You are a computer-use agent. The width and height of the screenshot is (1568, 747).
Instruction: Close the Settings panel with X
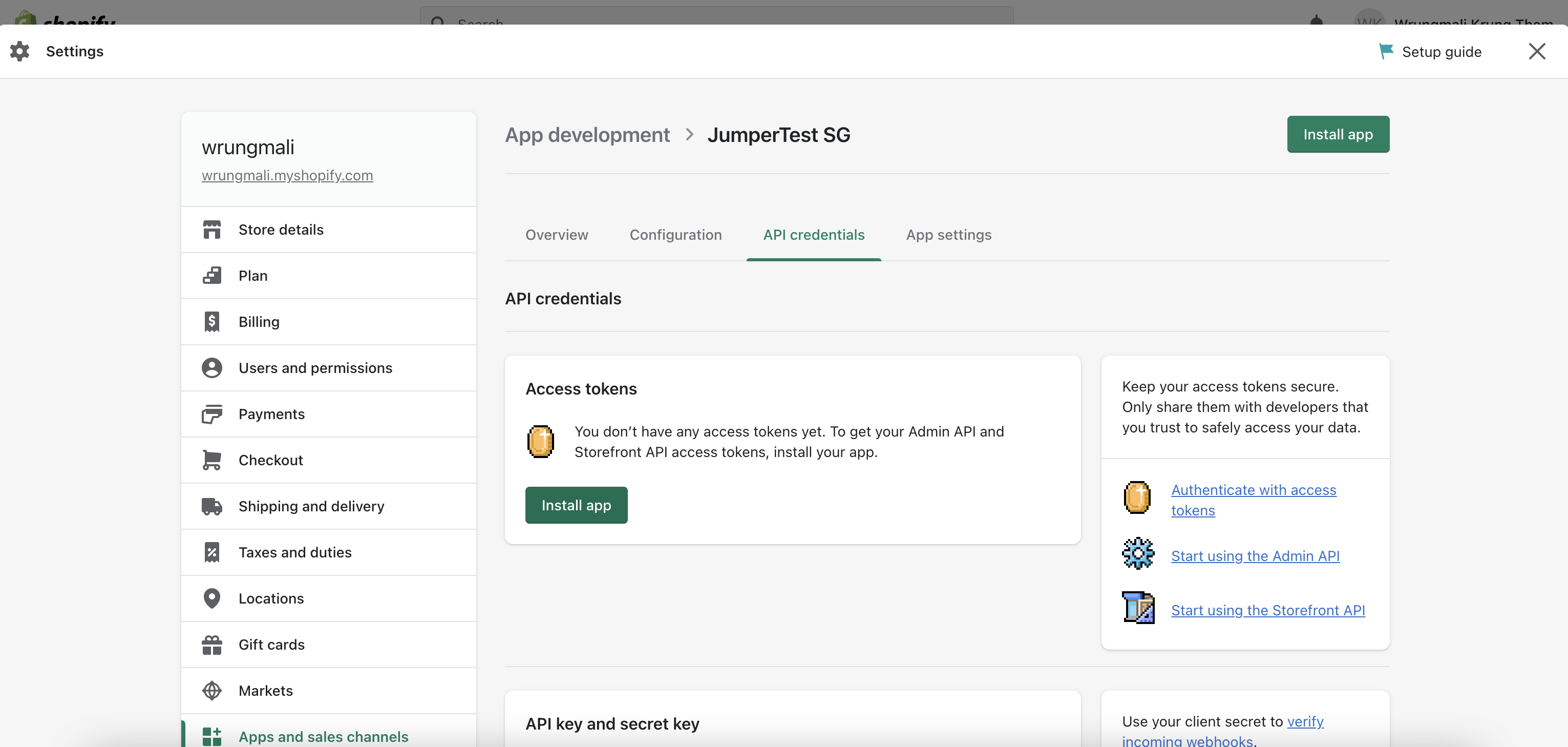tap(1537, 51)
